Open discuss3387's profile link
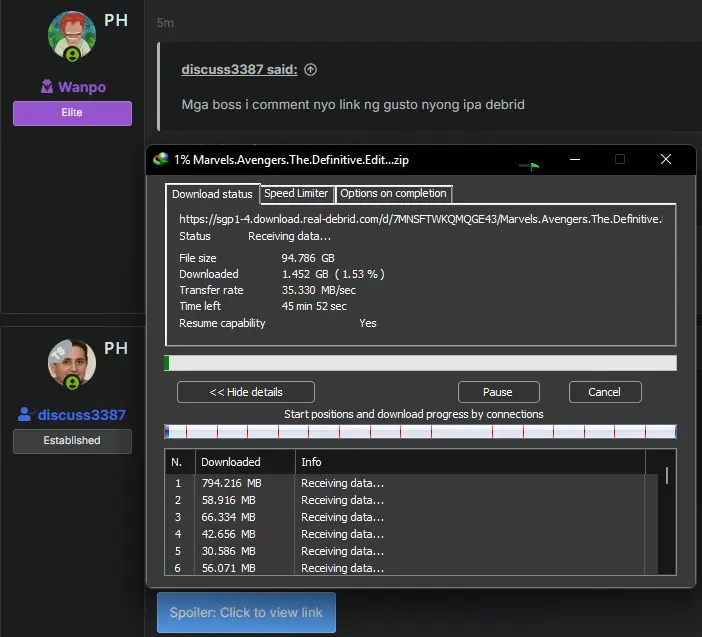This screenshot has width=702, height=637. 81,415
